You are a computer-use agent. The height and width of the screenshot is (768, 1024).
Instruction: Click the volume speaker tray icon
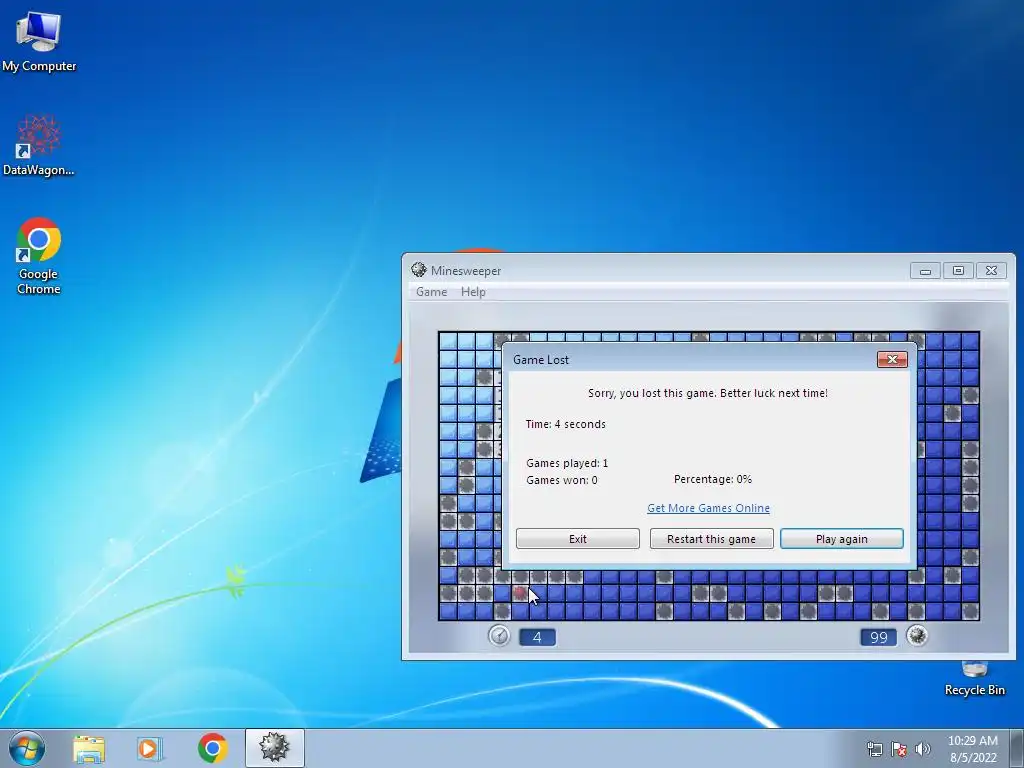tap(923, 749)
